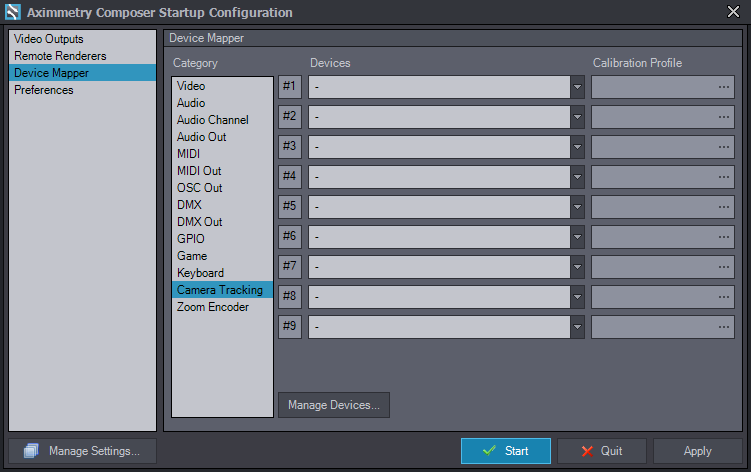Click ellipsis button on calibration profile row #9
Viewport: 751px width, 472px height.
coord(723,327)
